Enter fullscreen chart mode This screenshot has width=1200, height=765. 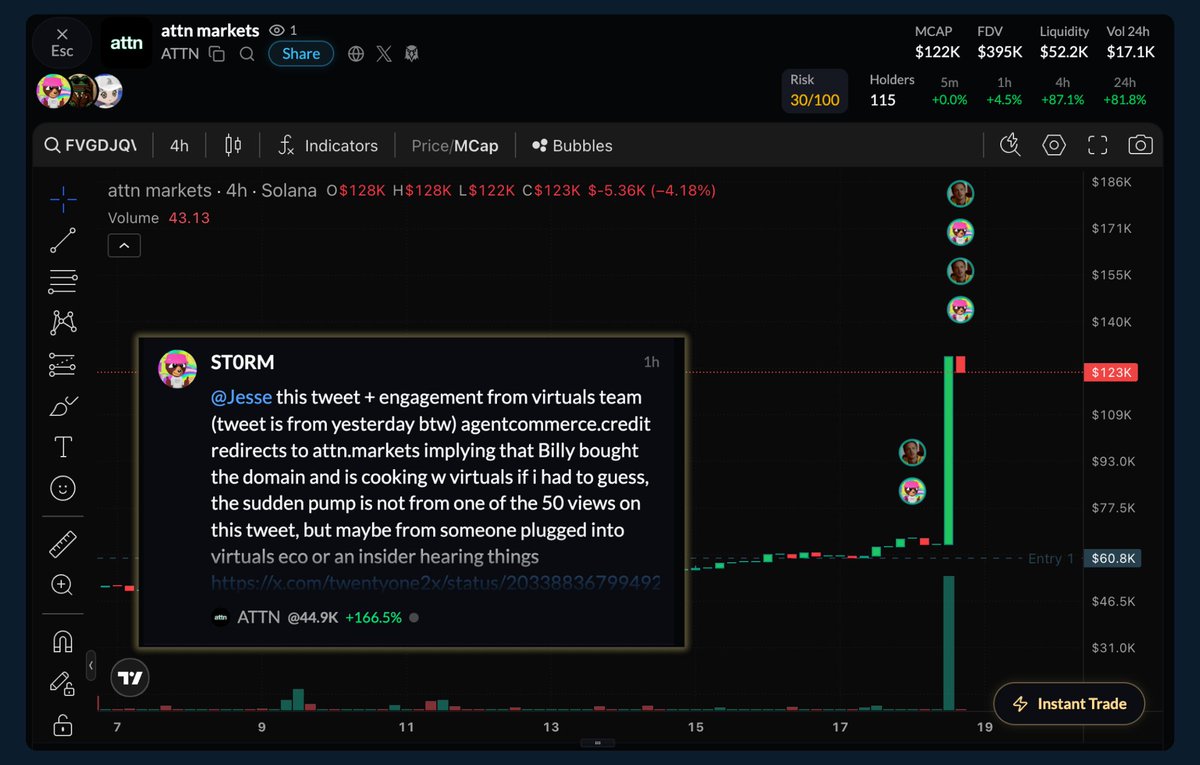(x=1097, y=145)
